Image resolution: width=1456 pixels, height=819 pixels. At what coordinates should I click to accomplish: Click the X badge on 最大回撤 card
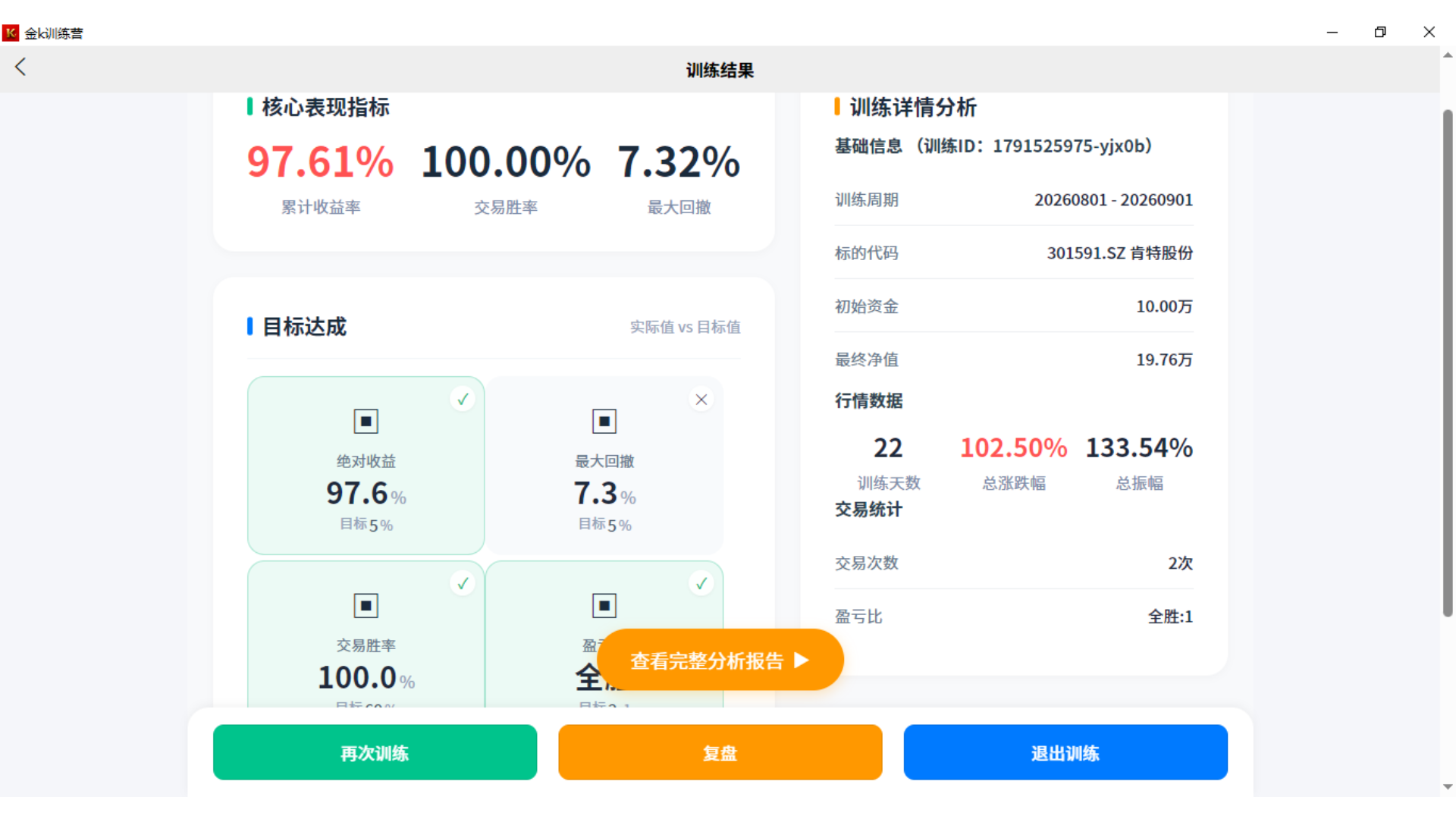click(x=701, y=399)
